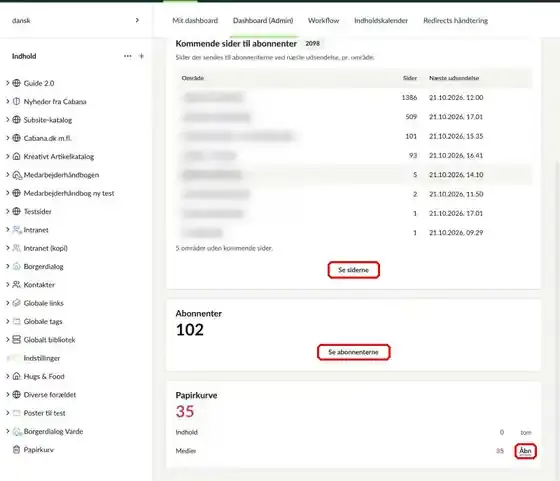Click the globe icon of Diverse forældet
This screenshot has width=560, height=481.
(16, 395)
